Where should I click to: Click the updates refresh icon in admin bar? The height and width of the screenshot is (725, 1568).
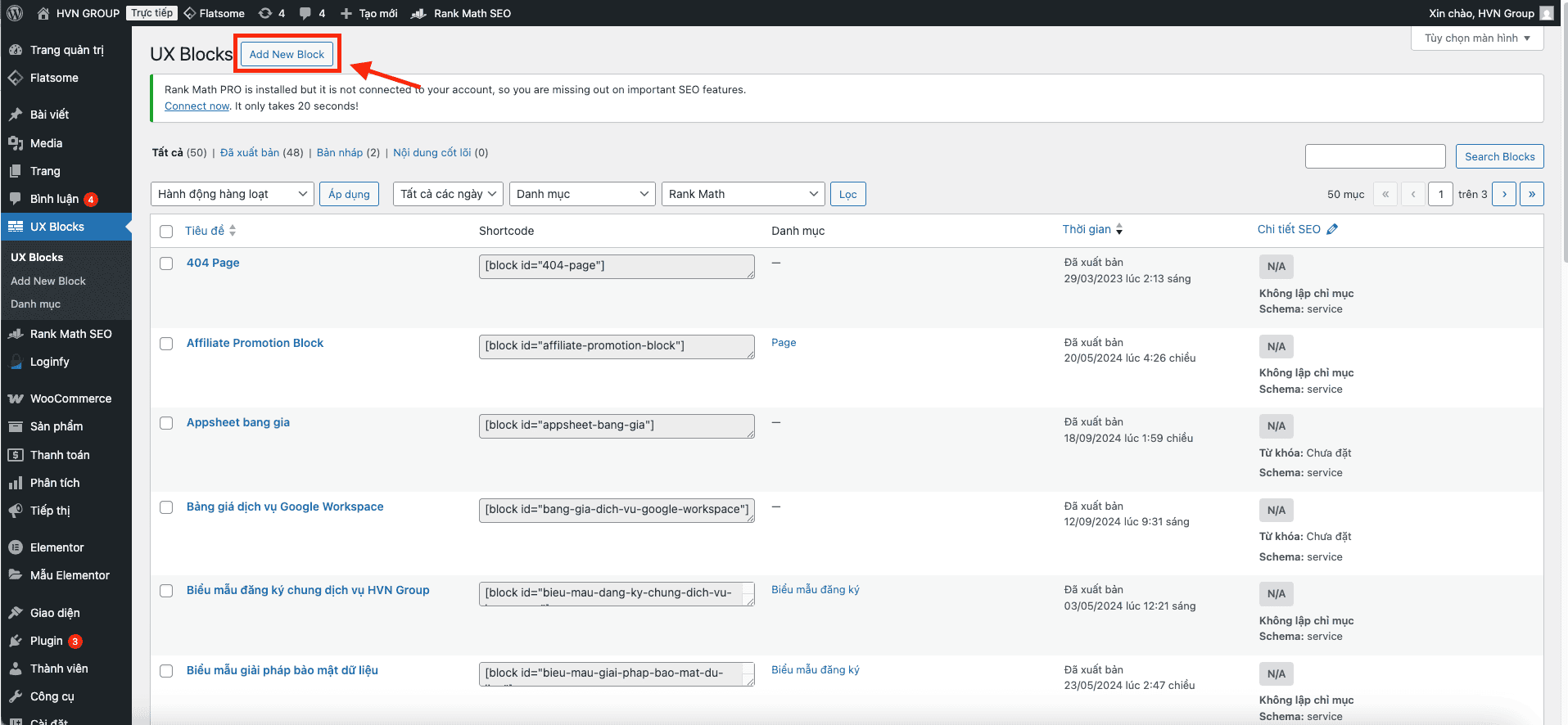click(x=265, y=13)
